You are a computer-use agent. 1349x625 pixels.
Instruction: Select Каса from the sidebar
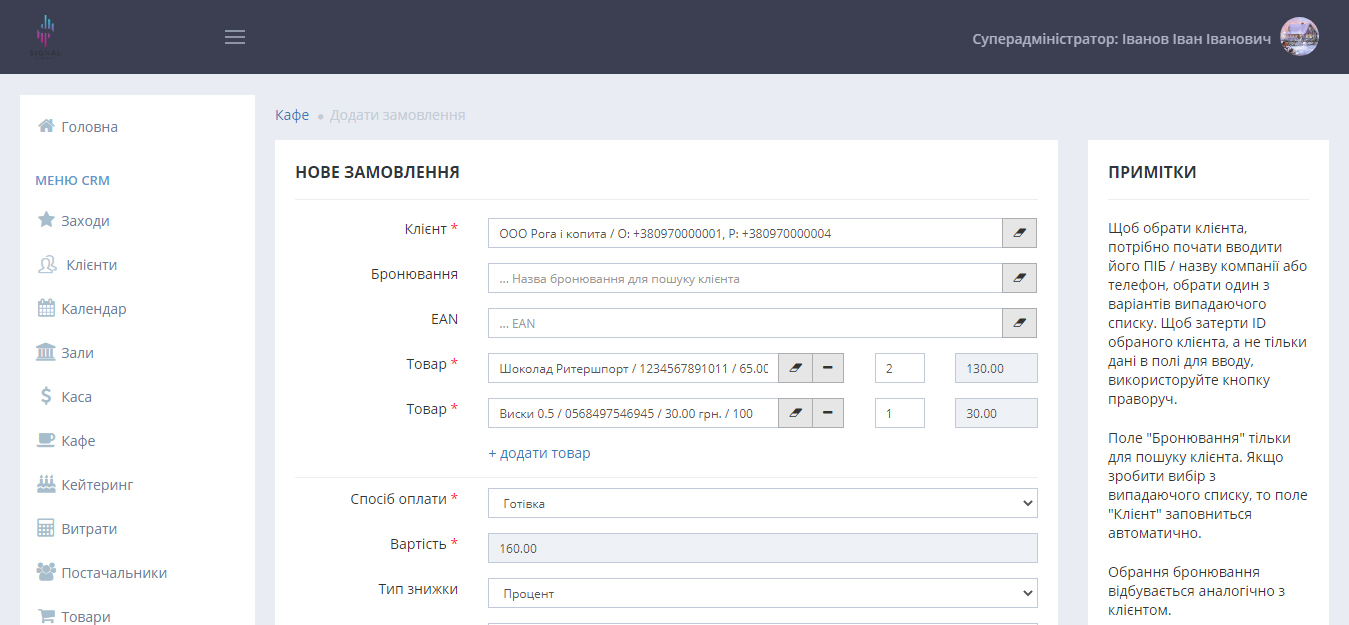click(x=76, y=397)
